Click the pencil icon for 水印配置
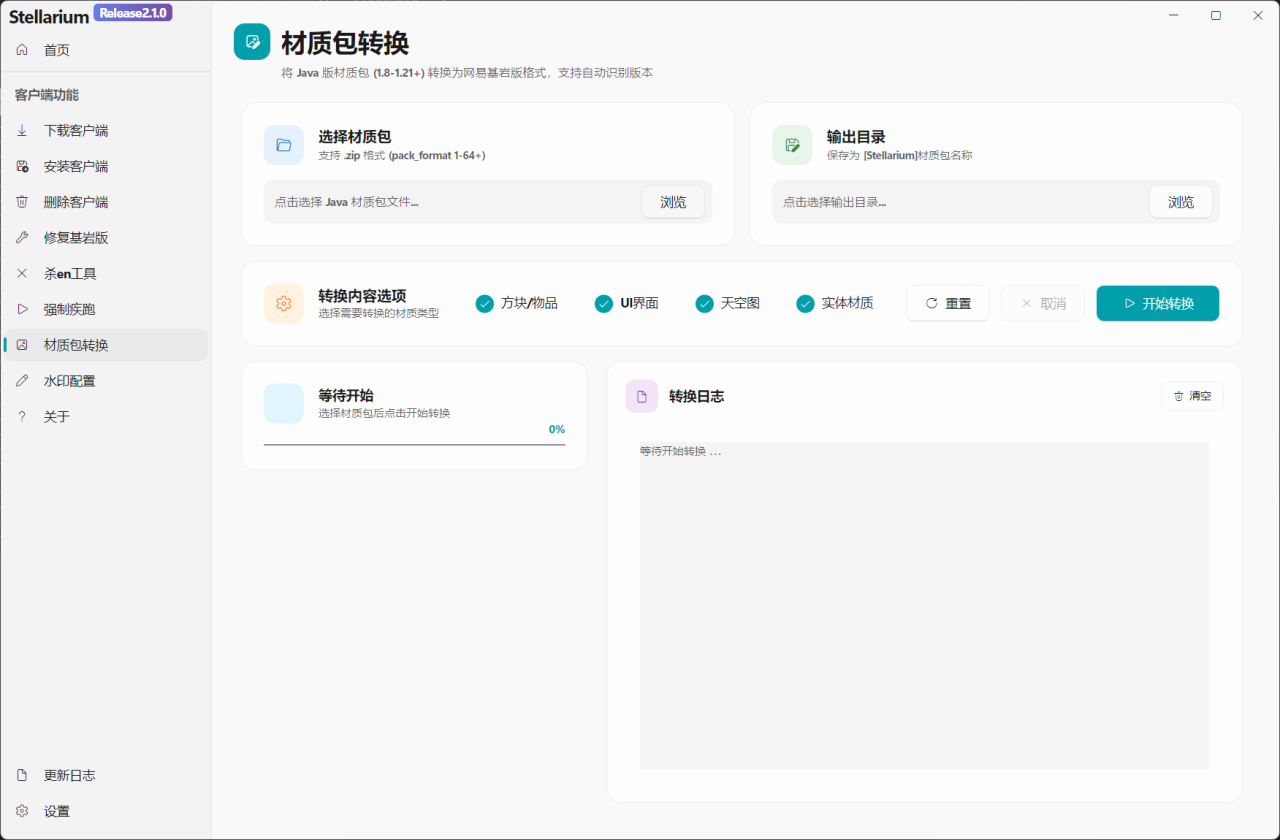1280x840 pixels. pos(22,381)
